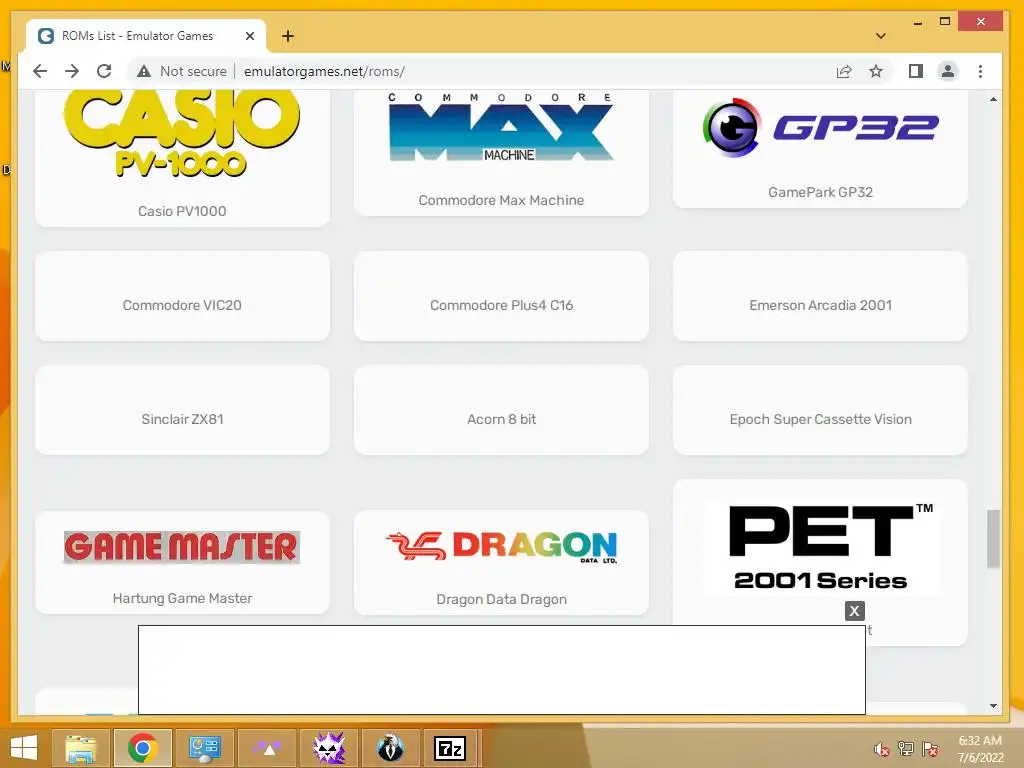
Task: Open the Casio PV-1000 logo card
Action: tap(182, 135)
